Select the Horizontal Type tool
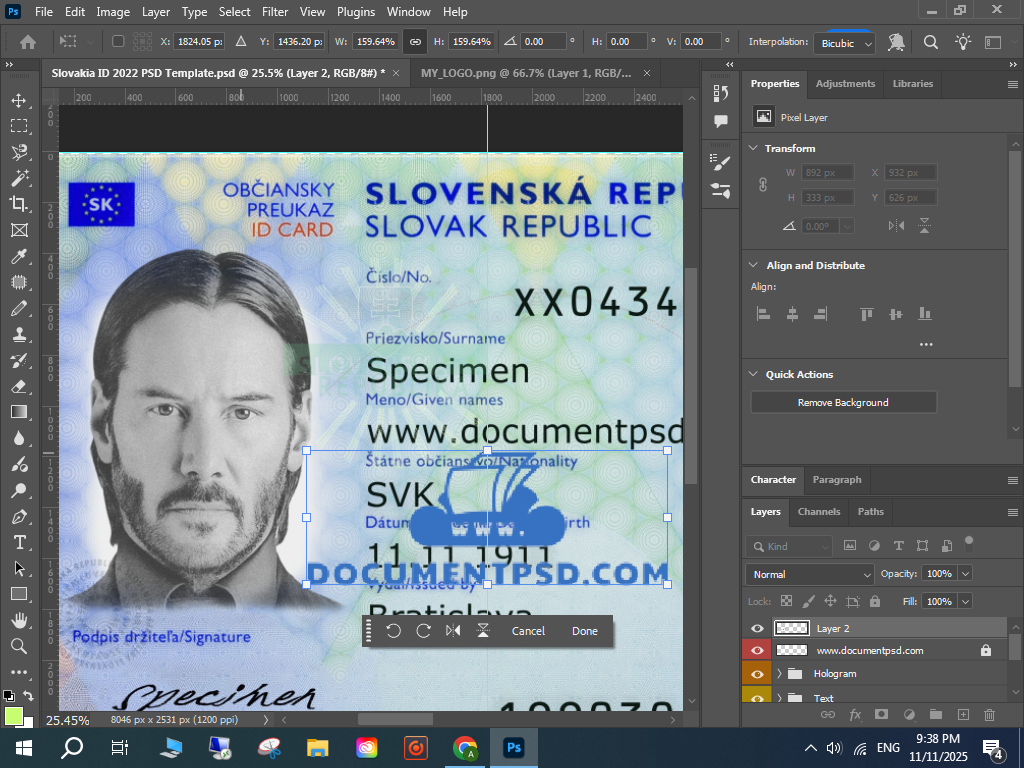Viewport: 1024px width, 768px height. [19, 542]
